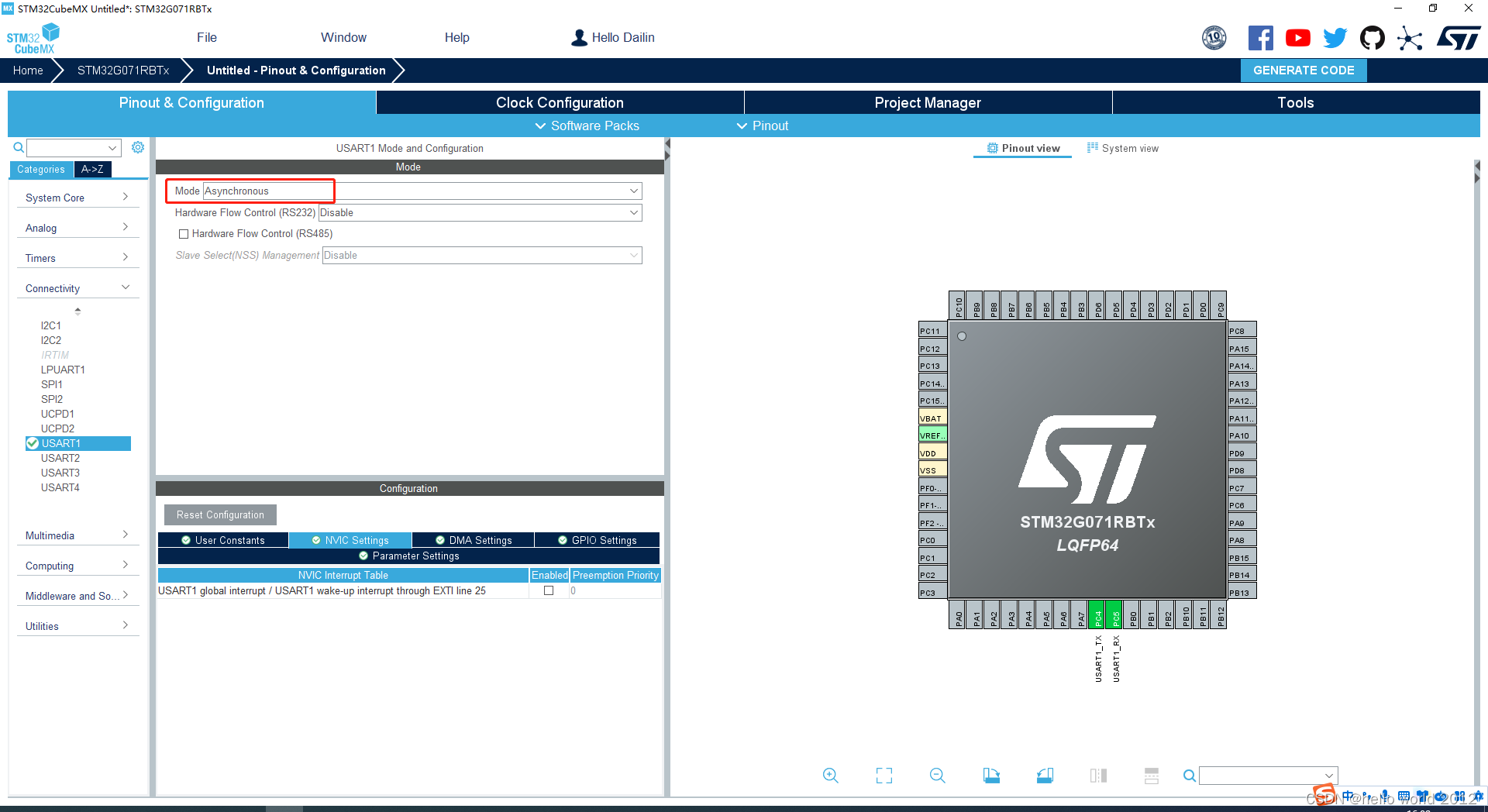Switch to Clock Configuration tab
This screenshot has height=812, width=1488.
(560, 102)
